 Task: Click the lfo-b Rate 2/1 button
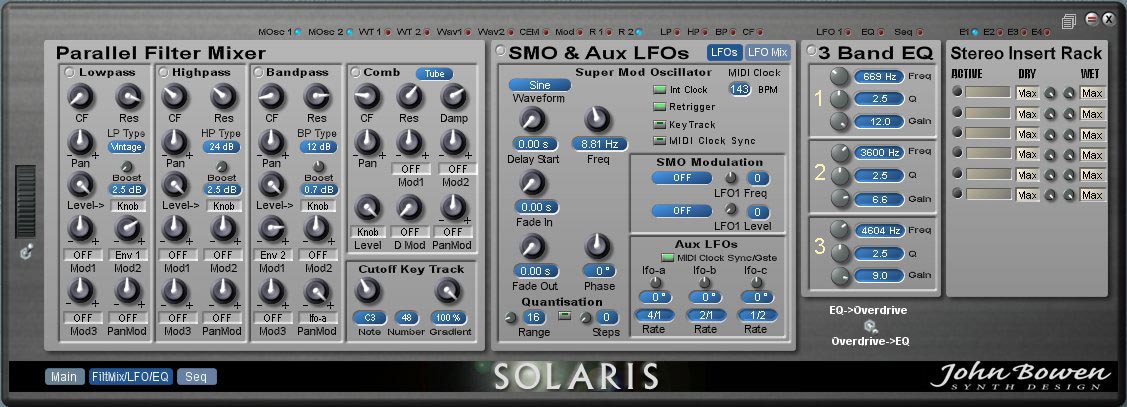point(706,315)
